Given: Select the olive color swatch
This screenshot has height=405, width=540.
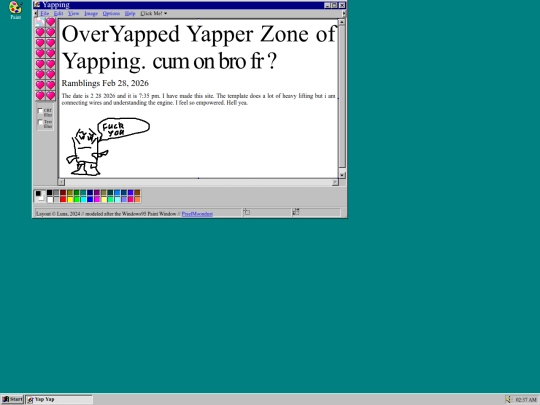Looking at the screenshot, I should pyautogui.click(x=70, y=193).
